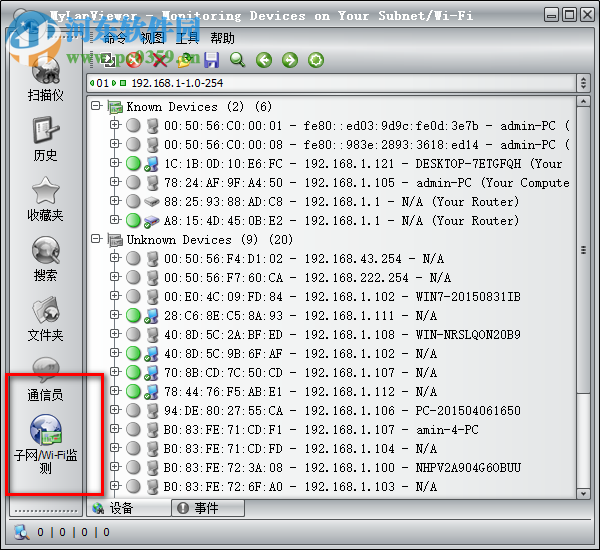600x550 pixels.
Task: Expand the 00:50:56:F4:D1:02 device node
Action: pos(114,258)
